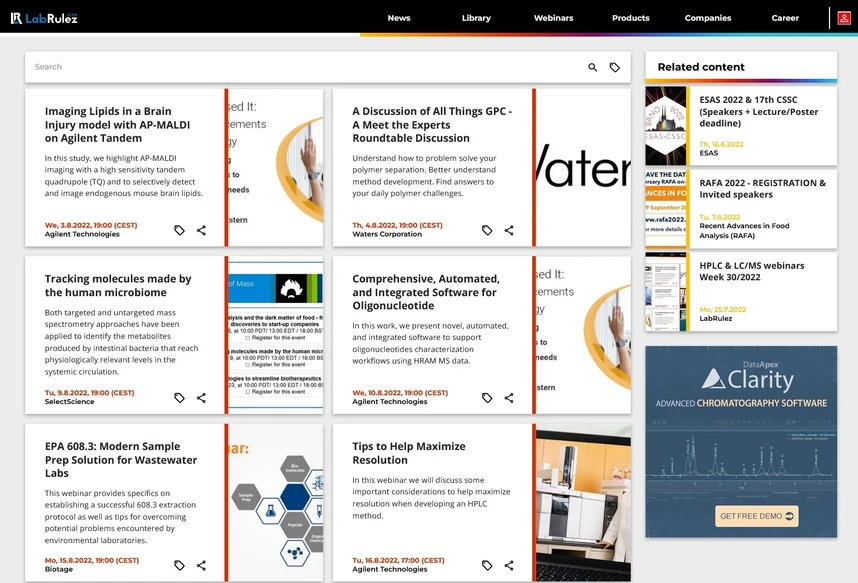Screen dimensions: 858x583
Task: Share the Imaging Lipids webinar
Action: (201, 230)
